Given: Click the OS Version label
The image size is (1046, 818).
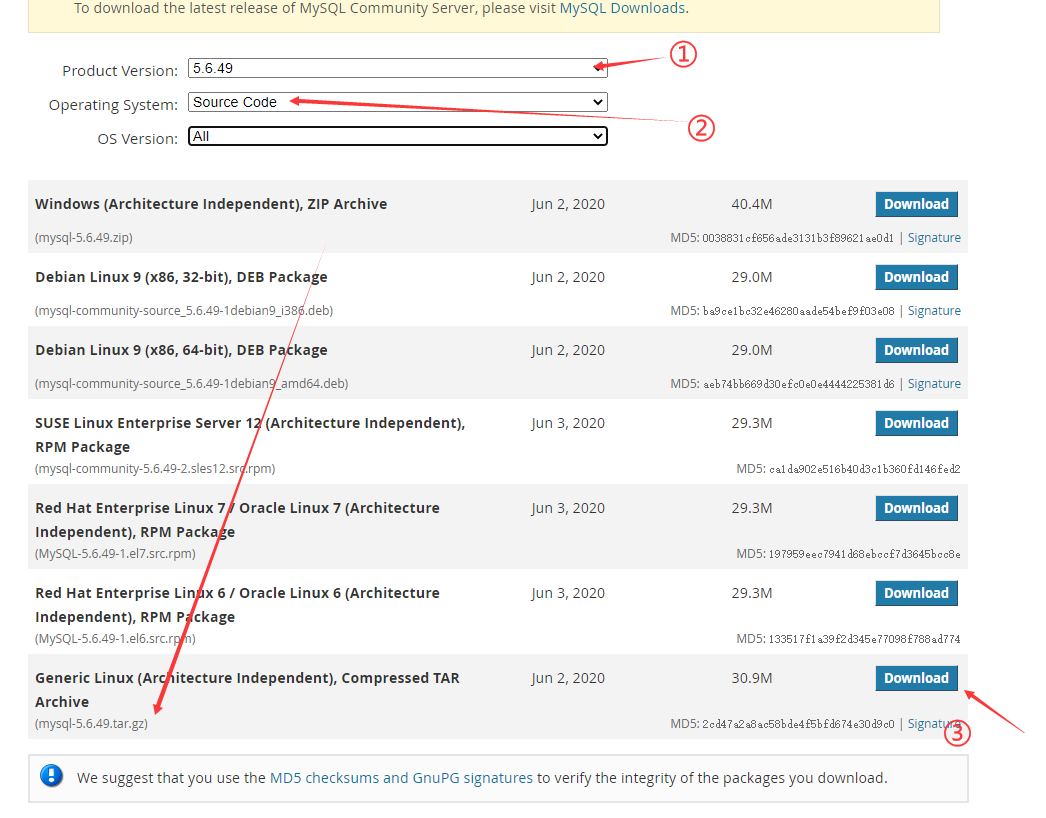Looking at the screenshot, I should (138, 139).
